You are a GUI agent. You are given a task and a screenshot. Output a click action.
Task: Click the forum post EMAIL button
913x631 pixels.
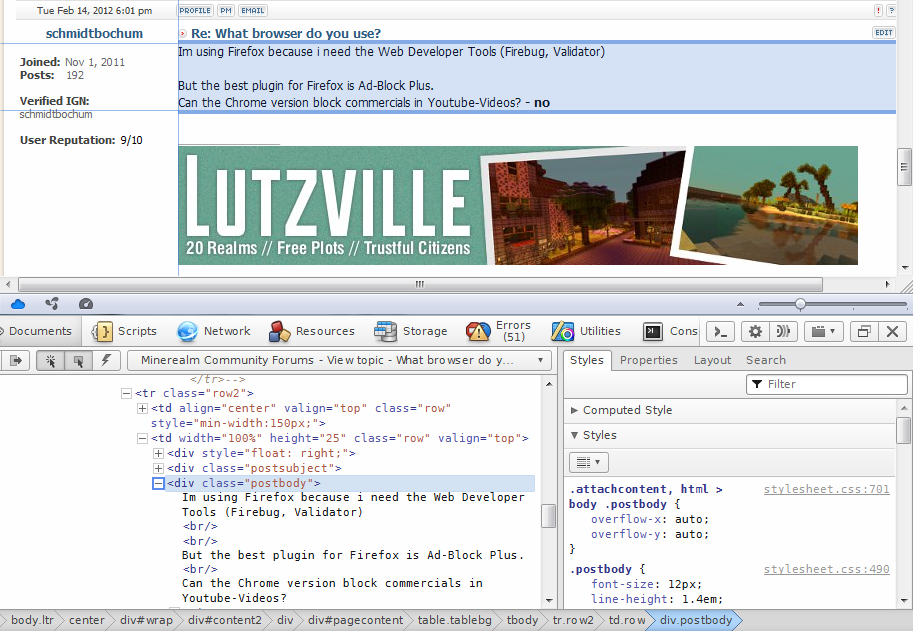point(253,10)
